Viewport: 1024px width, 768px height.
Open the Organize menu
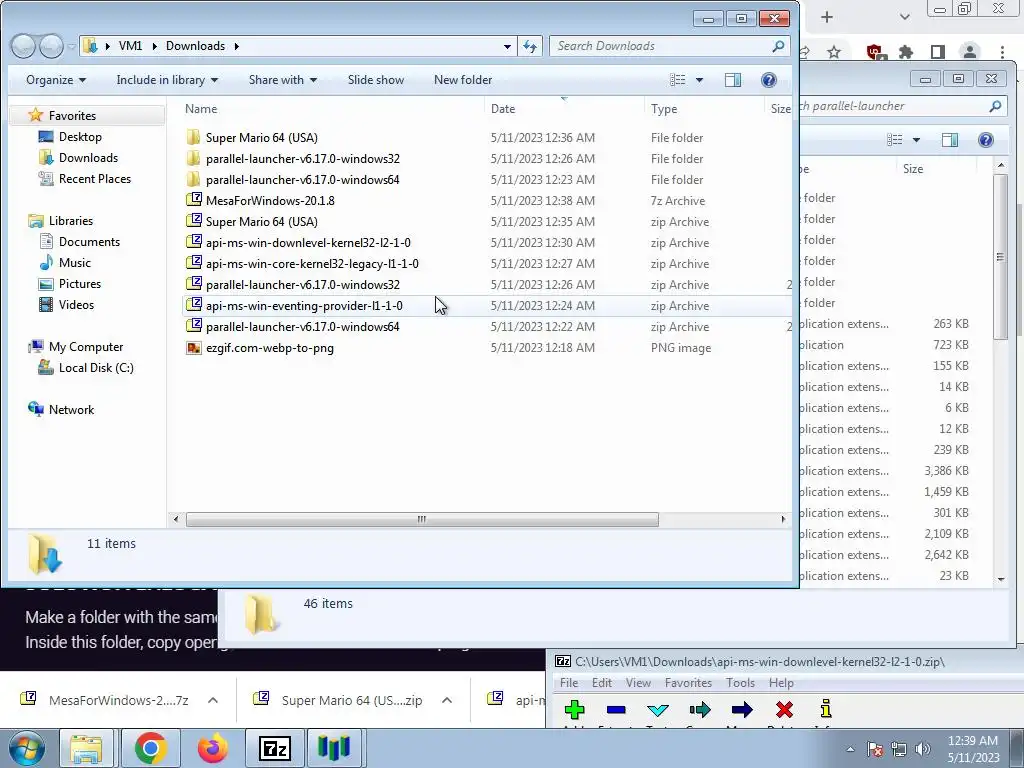[56, 80]
